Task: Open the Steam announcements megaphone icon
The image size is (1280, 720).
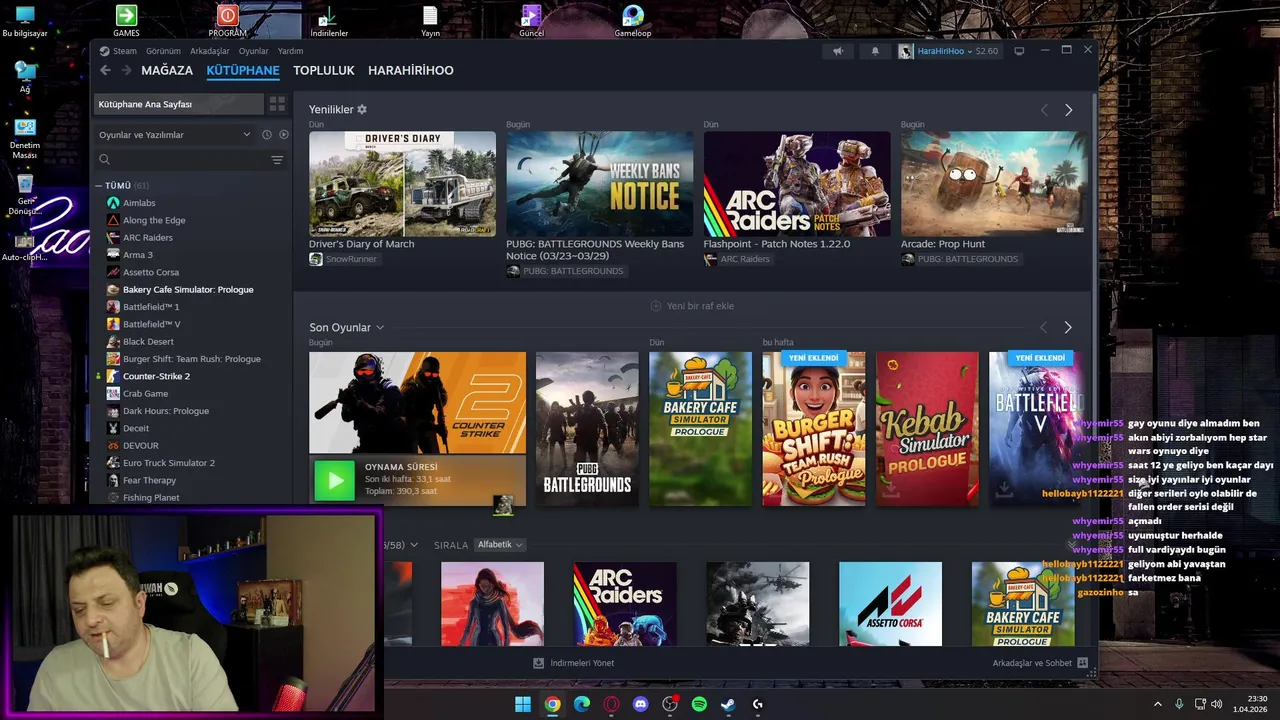Action: pos(838,51)
